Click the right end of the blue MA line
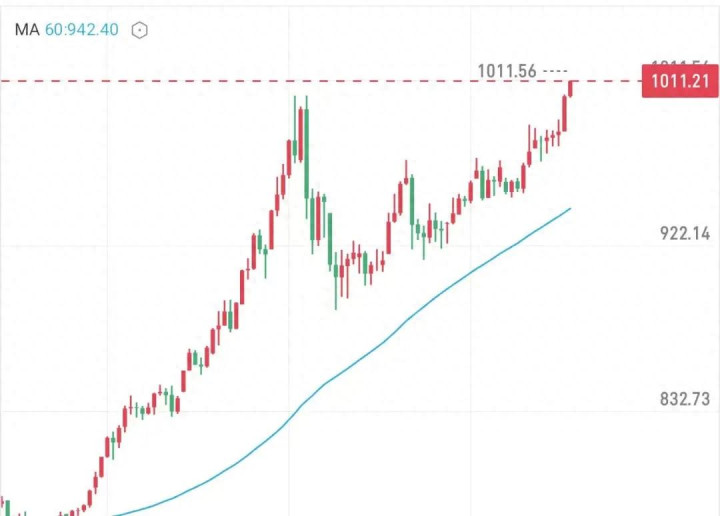 (569, 209)
